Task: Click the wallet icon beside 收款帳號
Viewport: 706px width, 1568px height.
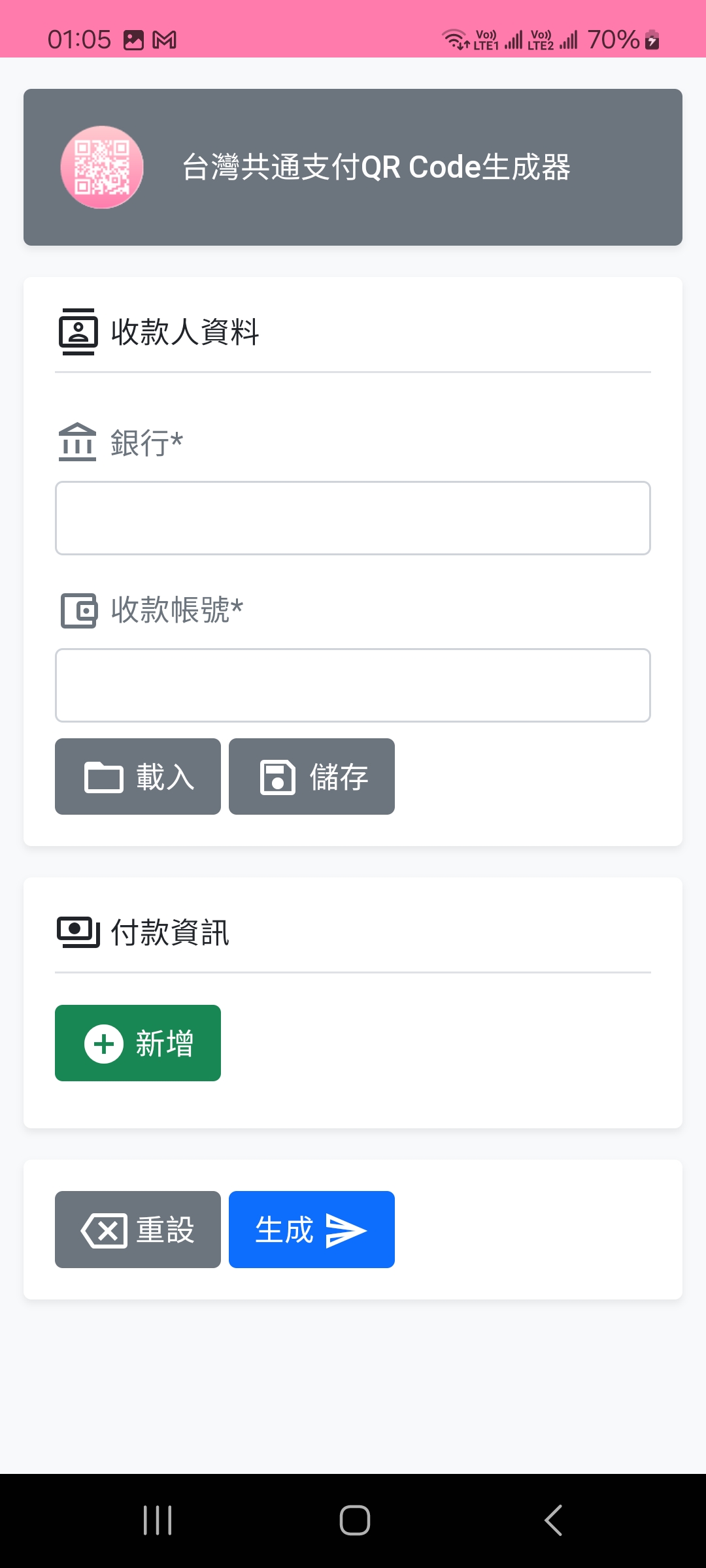Action: pos(79,610)
